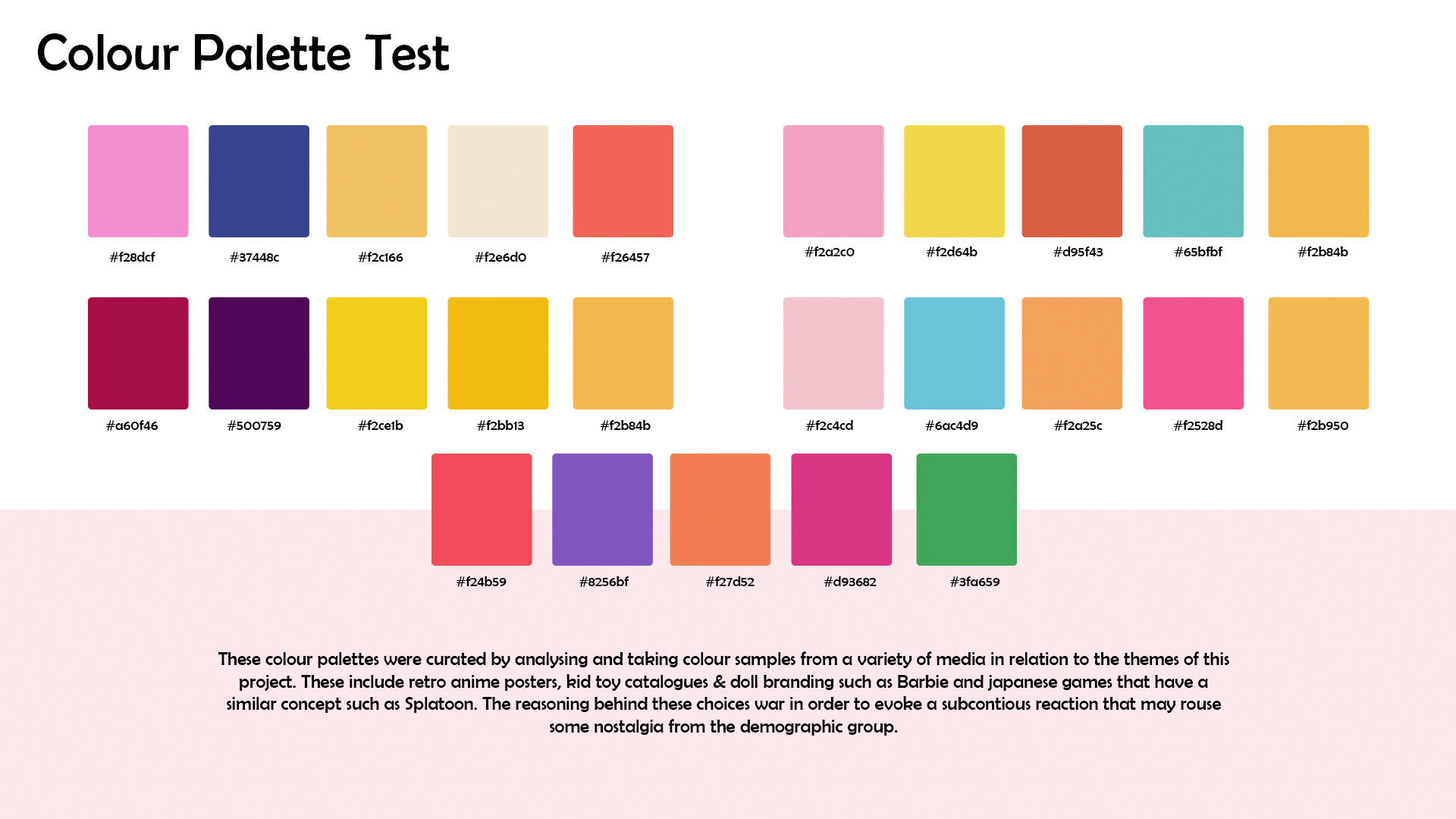Click the #f27d52 hex code text
The width and height of the screenshot is (1456, 819).
(x=730, y=582)
